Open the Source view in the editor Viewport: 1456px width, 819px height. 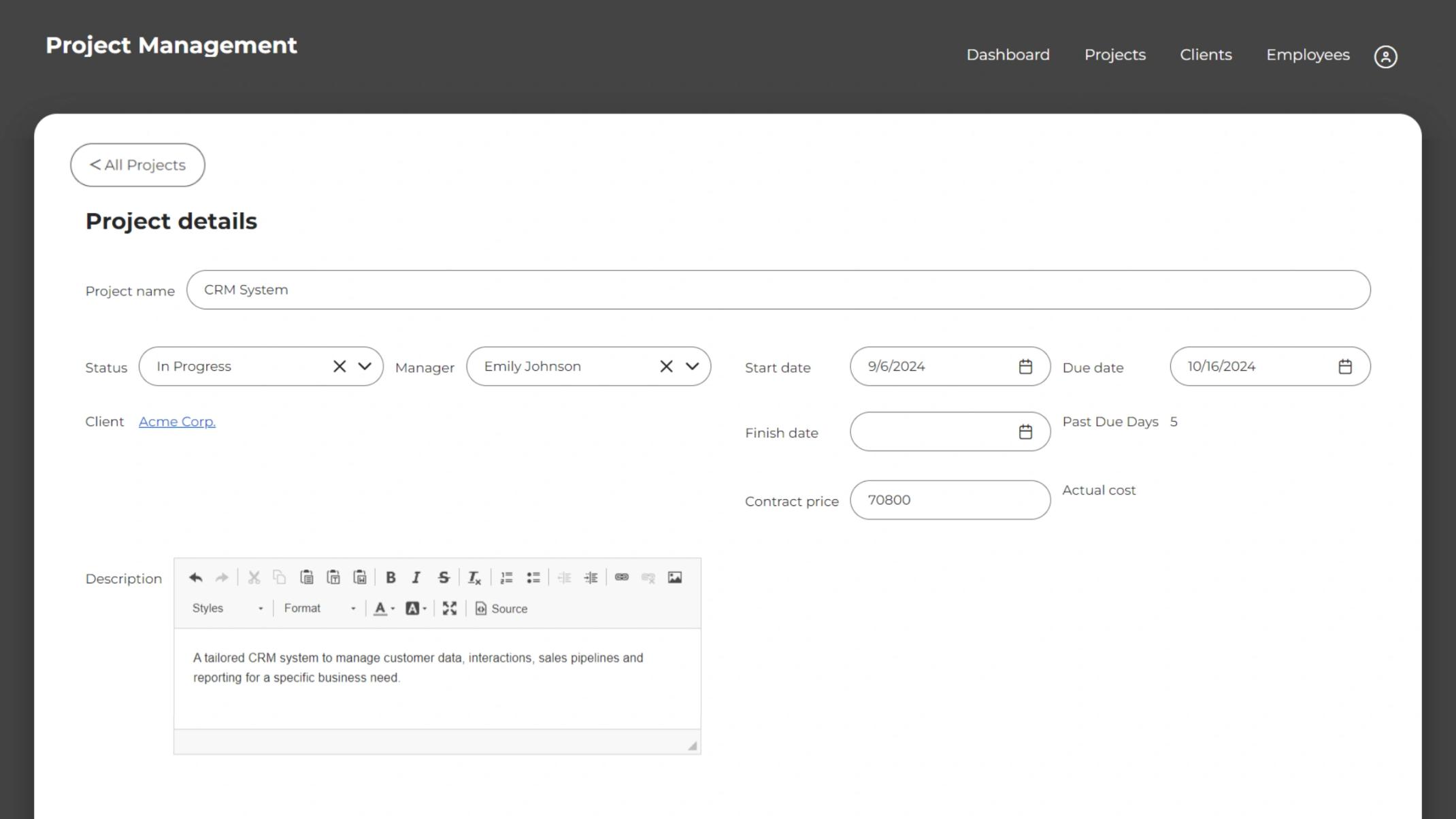coord(501,608)
